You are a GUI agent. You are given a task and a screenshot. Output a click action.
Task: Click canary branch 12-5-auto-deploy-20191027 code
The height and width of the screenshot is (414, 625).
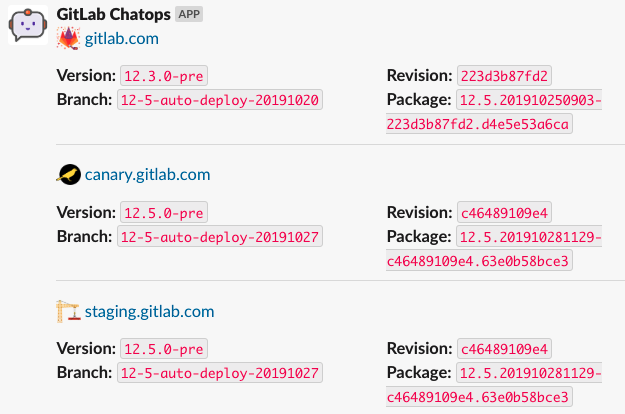click(220, 237)
